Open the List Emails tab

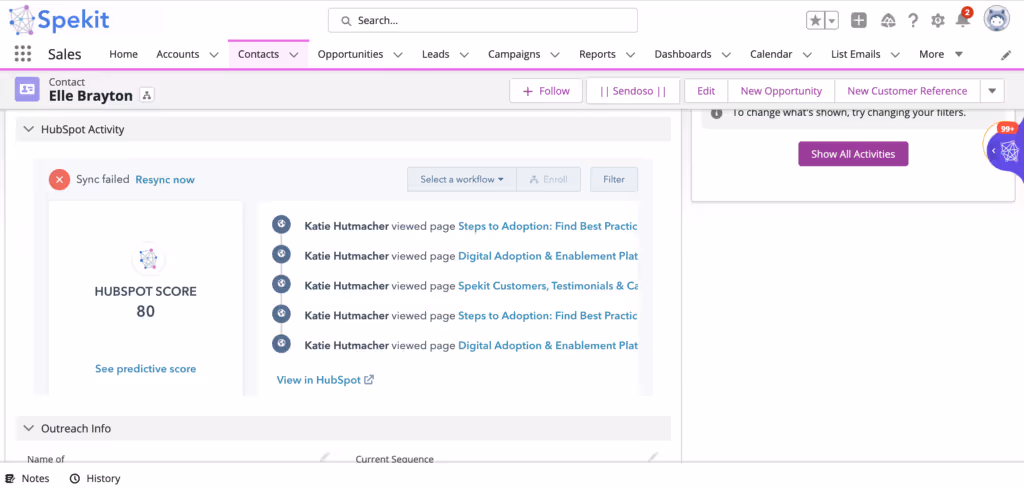coord(856,54)
